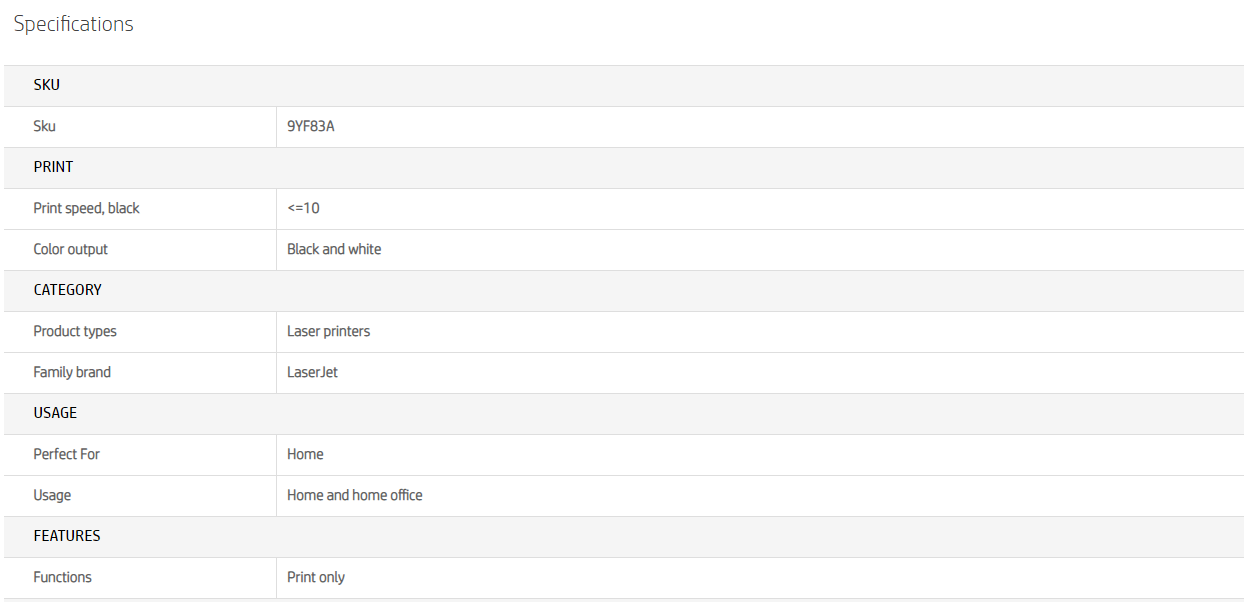This screenshot has width=1246, height=602.
Task: Click the "Print speed, black" label
Action: (86, 208)
